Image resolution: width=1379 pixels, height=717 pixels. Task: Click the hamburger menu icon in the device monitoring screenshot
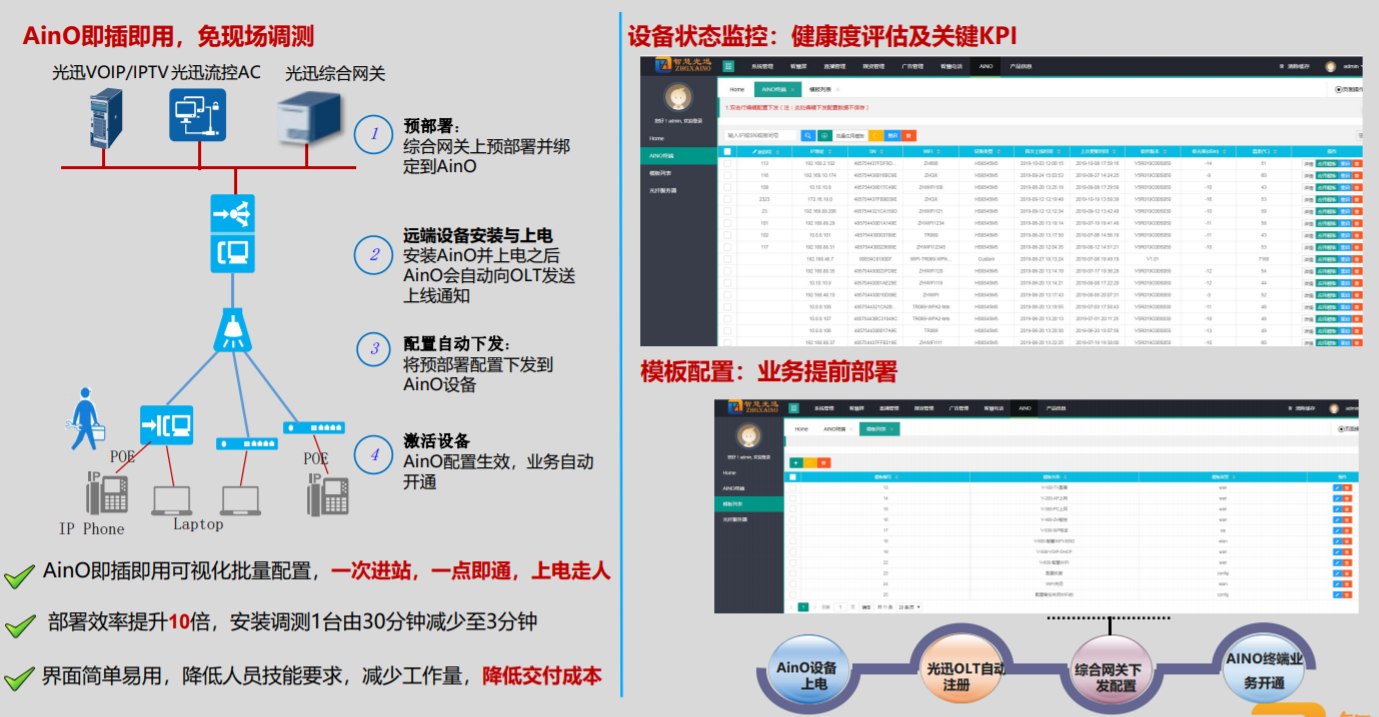pyautogui.click(x=728, y=67)
